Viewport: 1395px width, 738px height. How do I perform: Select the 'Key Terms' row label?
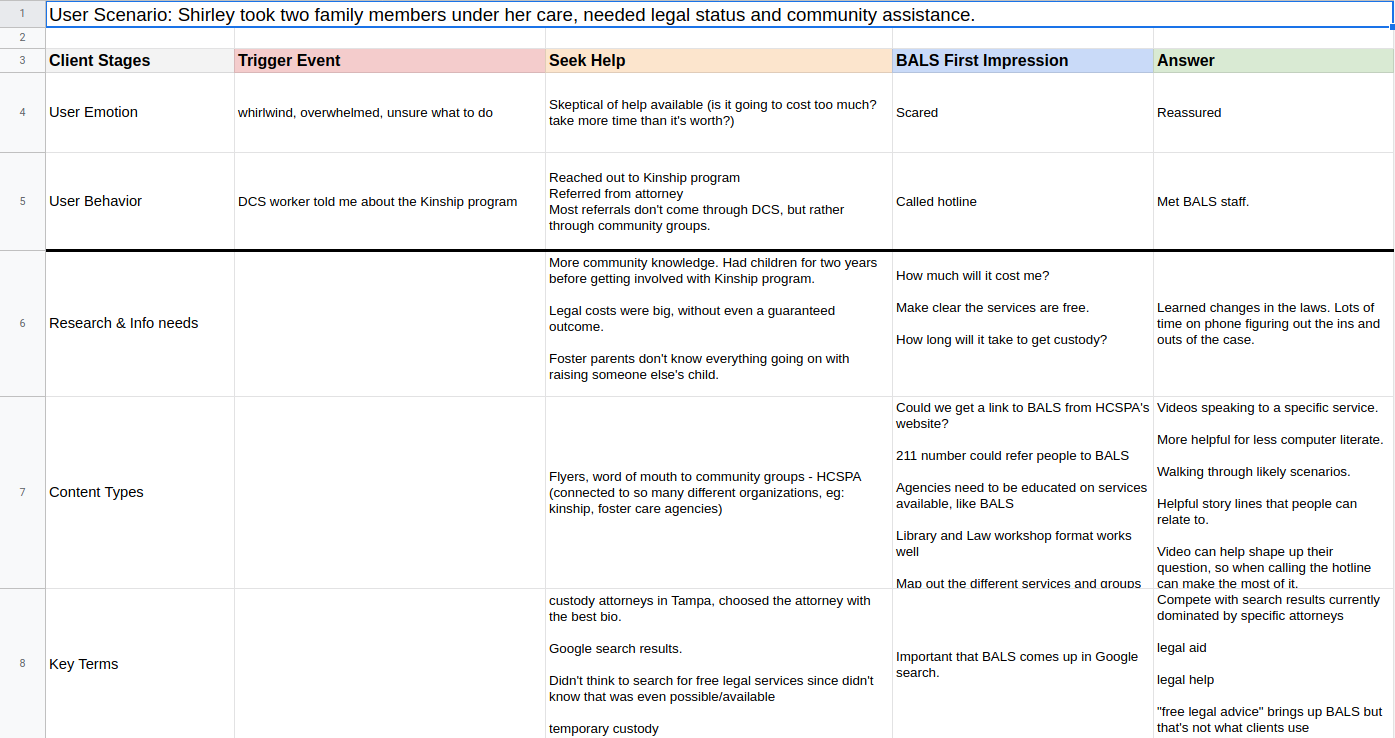click(x=140, y=664)
